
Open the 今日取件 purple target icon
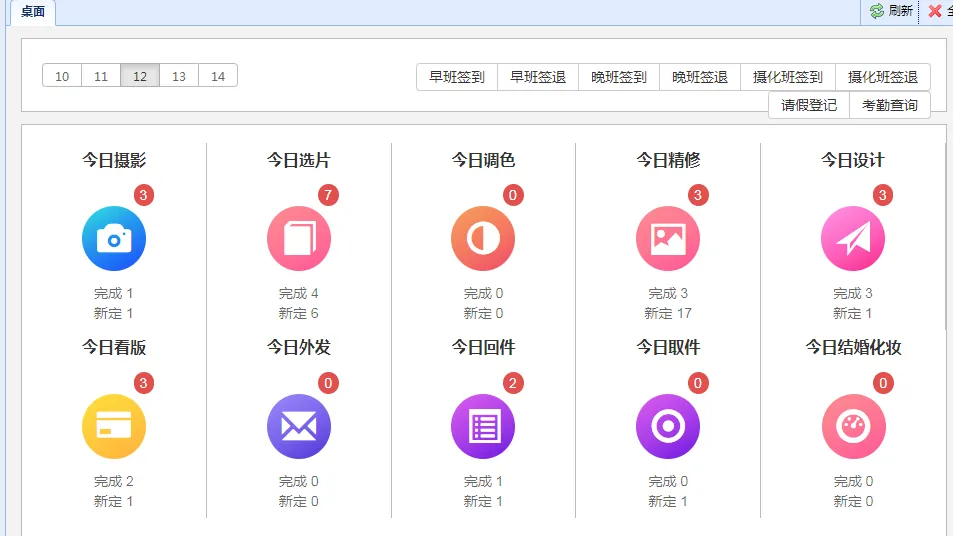pyautogui.click(x=668, y=427)
